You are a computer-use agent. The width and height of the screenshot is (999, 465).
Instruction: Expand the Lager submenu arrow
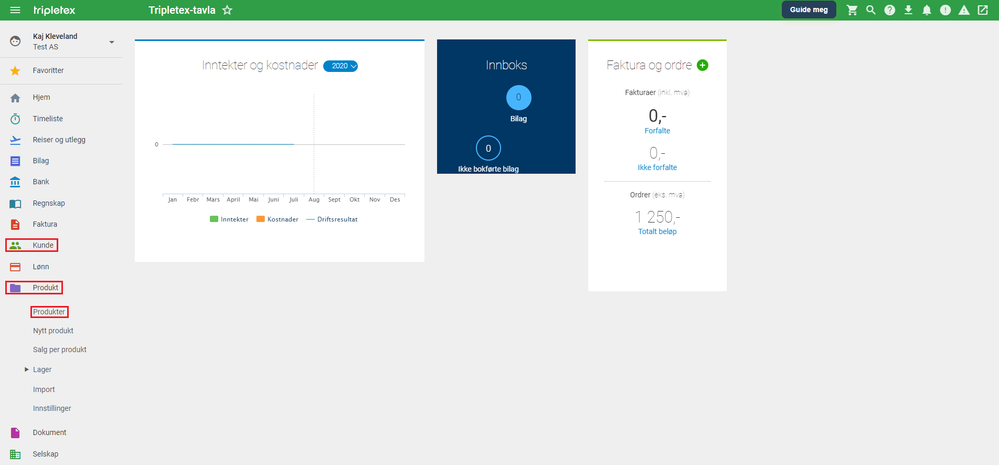[x=27, y=369]
